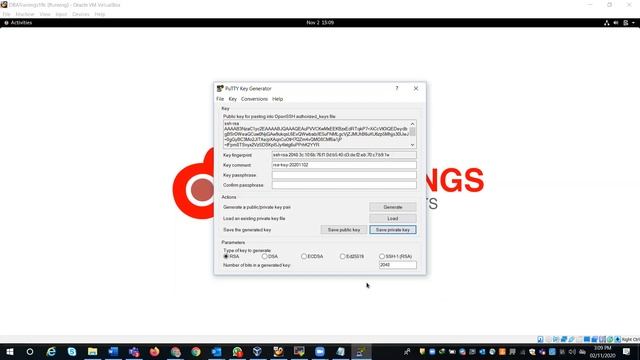Open the Windows notification center
This screenshot has height=360, width=640.
(x=627, y=351)
